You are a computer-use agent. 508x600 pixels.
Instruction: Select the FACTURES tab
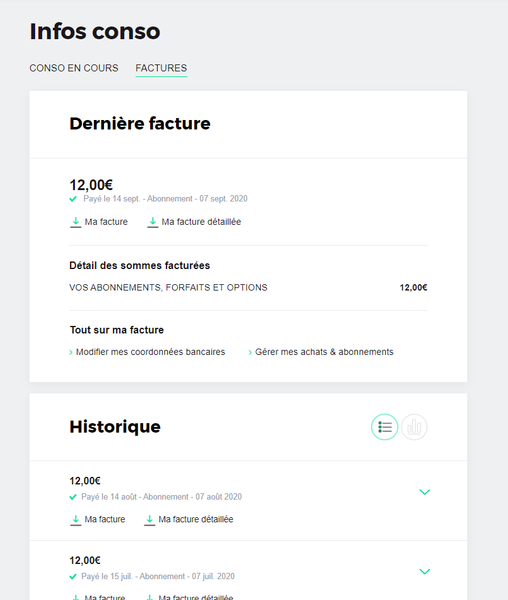pos(161,68)
